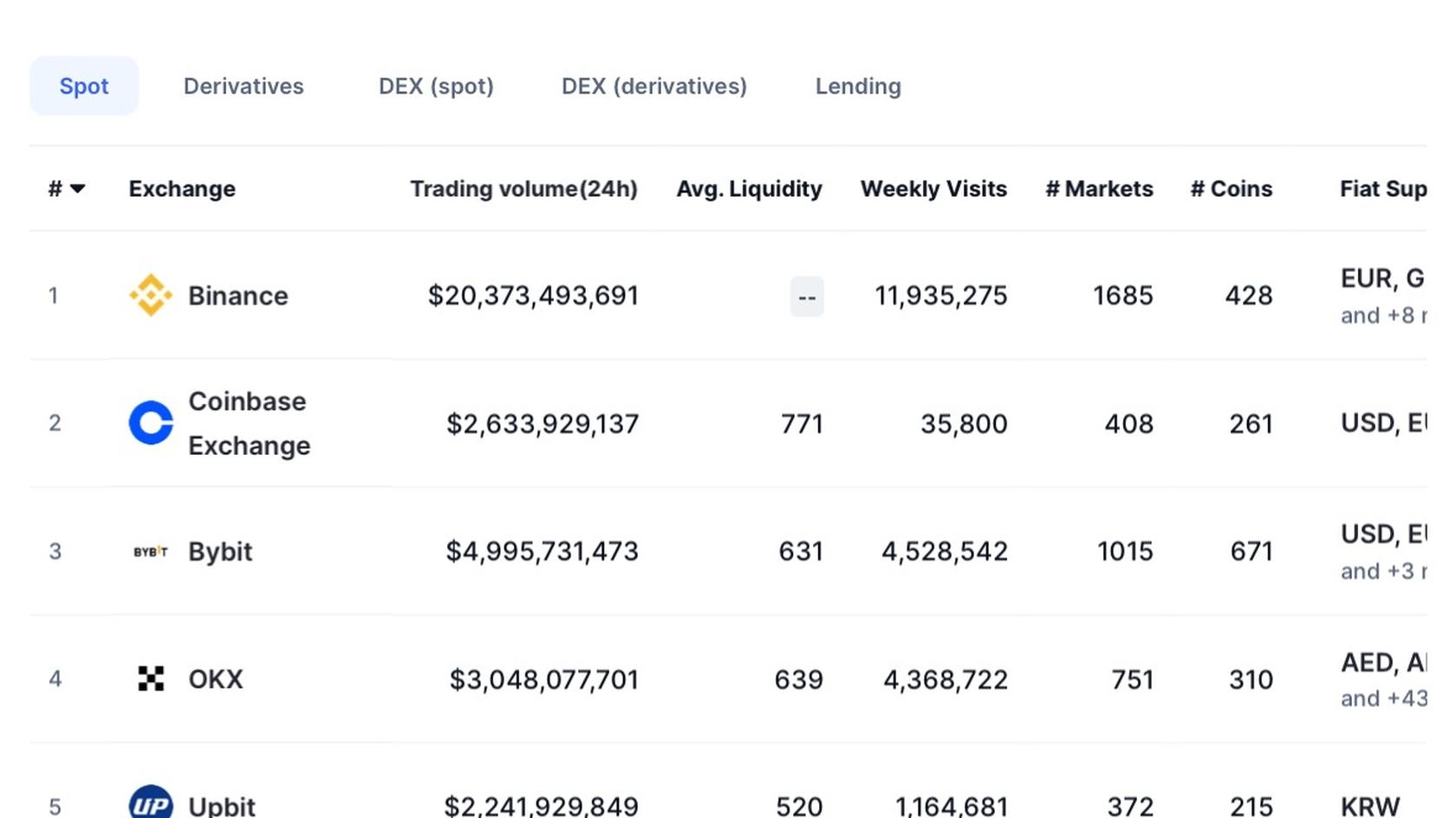Click Bybit weekly visits 4,528,542
Image resolution: width=1456 pixels, height=818 pixels.
[945, 551]
